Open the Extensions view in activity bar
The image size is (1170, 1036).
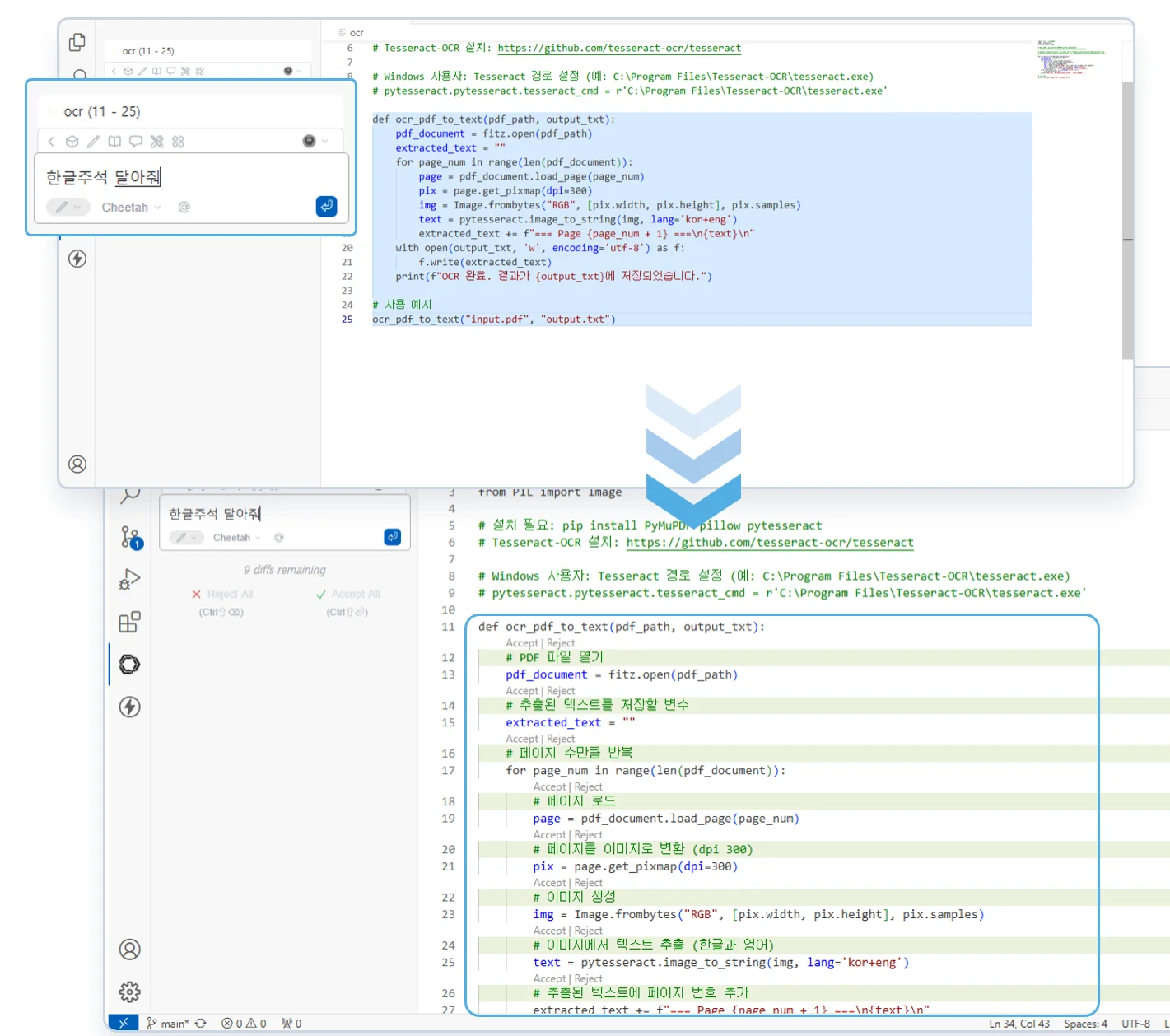pyautogui.click(x=130, y=622)
